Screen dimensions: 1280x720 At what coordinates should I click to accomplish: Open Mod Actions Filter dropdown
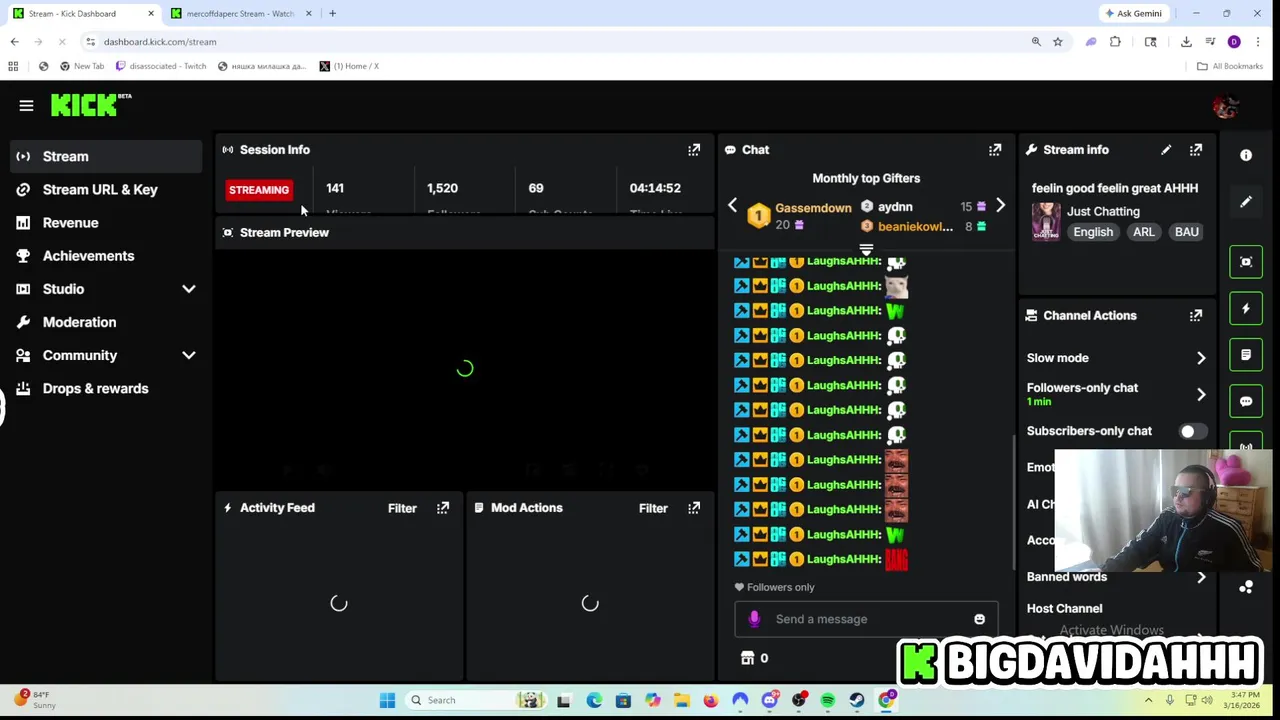(x=653, y=508)
